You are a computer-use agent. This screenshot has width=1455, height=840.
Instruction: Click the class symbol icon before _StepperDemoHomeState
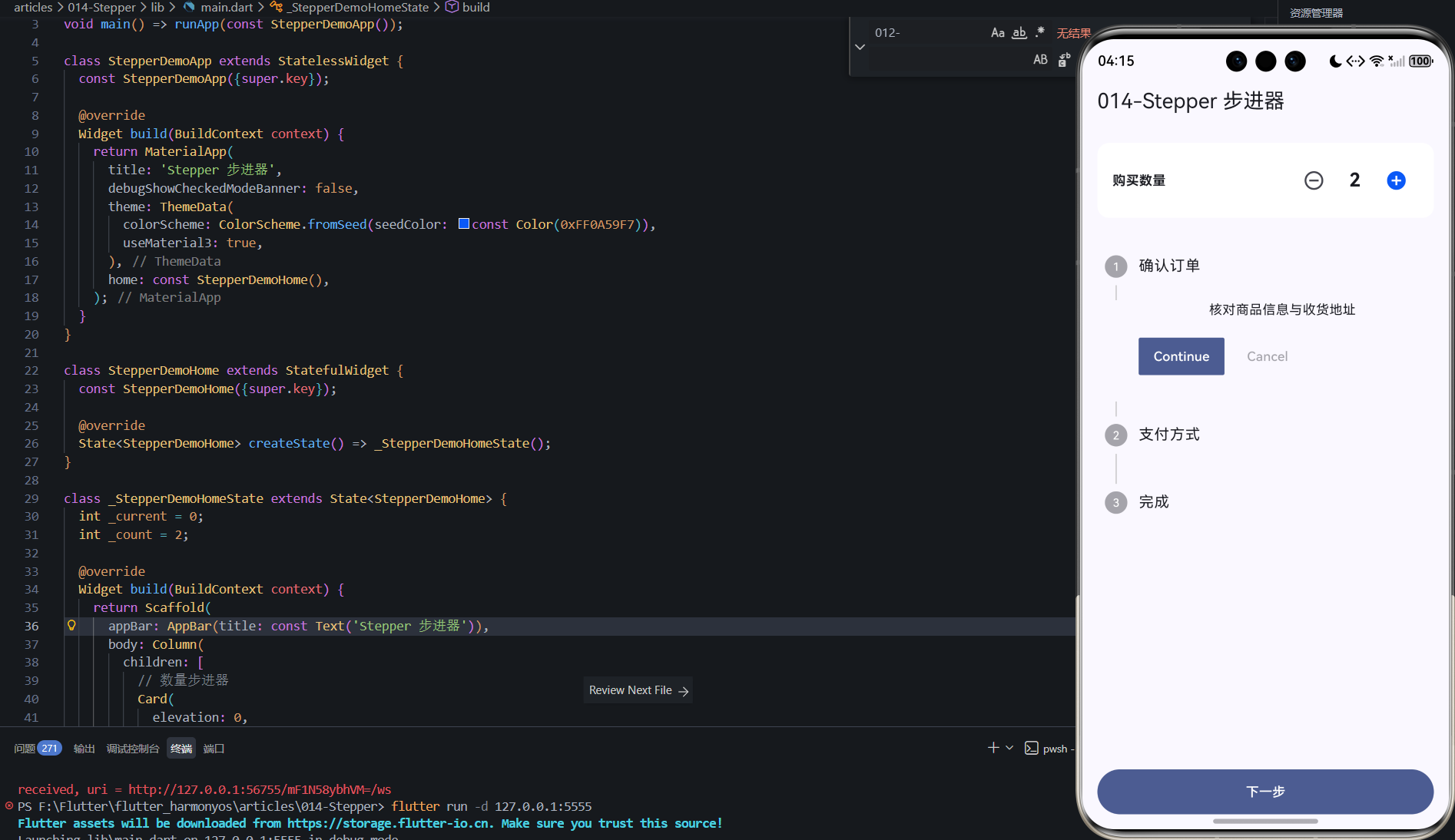point(276,7)
